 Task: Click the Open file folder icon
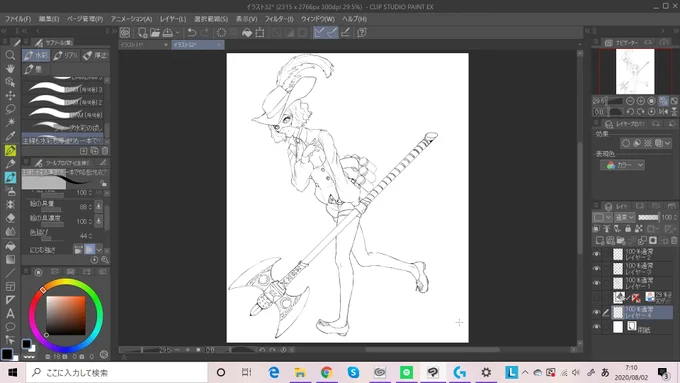point(155,33)
